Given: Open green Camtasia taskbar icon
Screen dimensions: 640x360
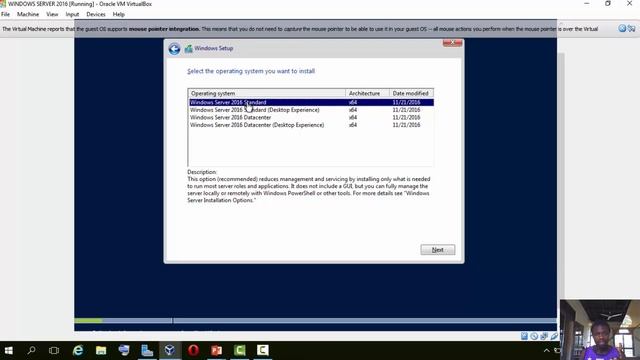Looking at the screenshot, I should (x=240, y=350).
